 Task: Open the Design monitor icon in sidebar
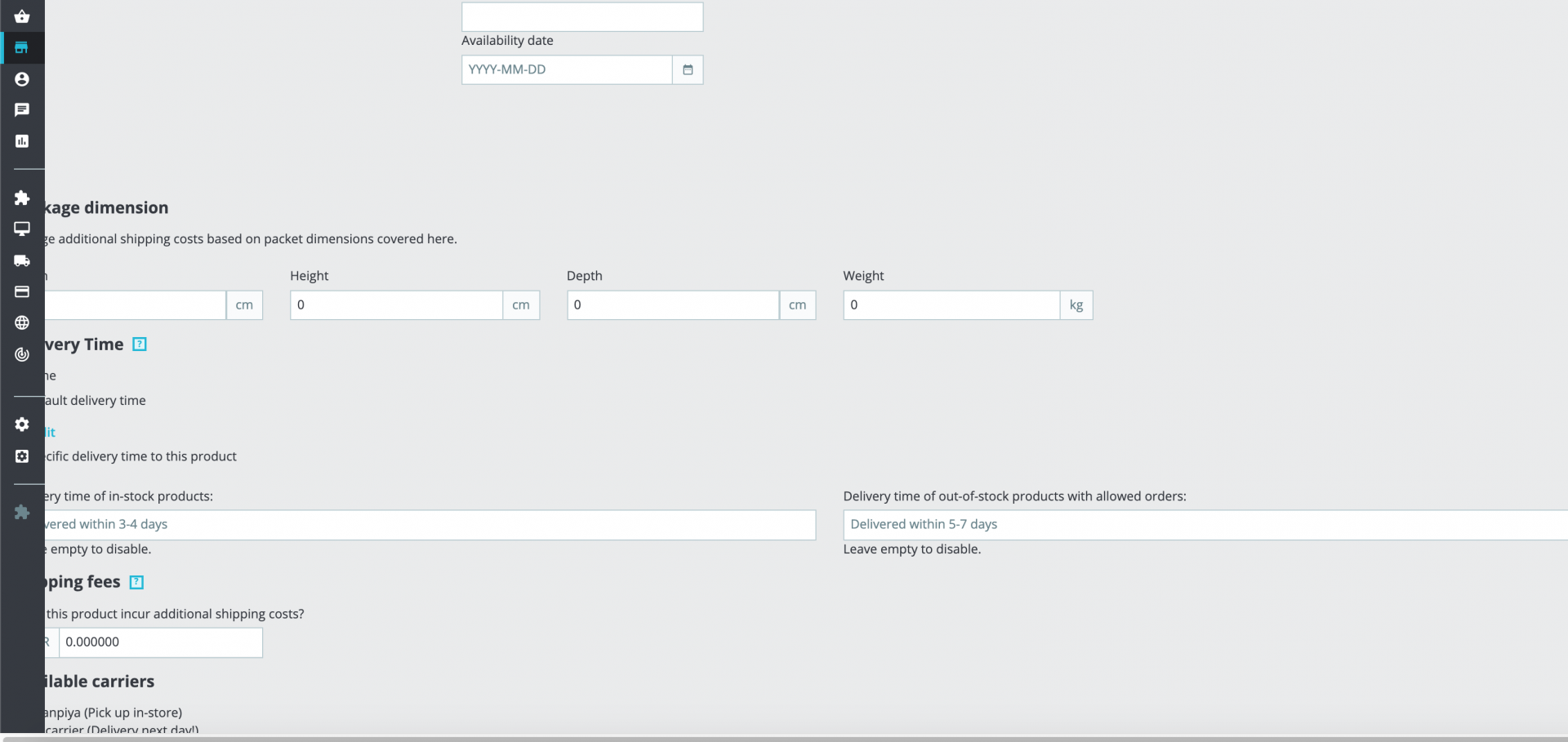[x=22, y=229]
